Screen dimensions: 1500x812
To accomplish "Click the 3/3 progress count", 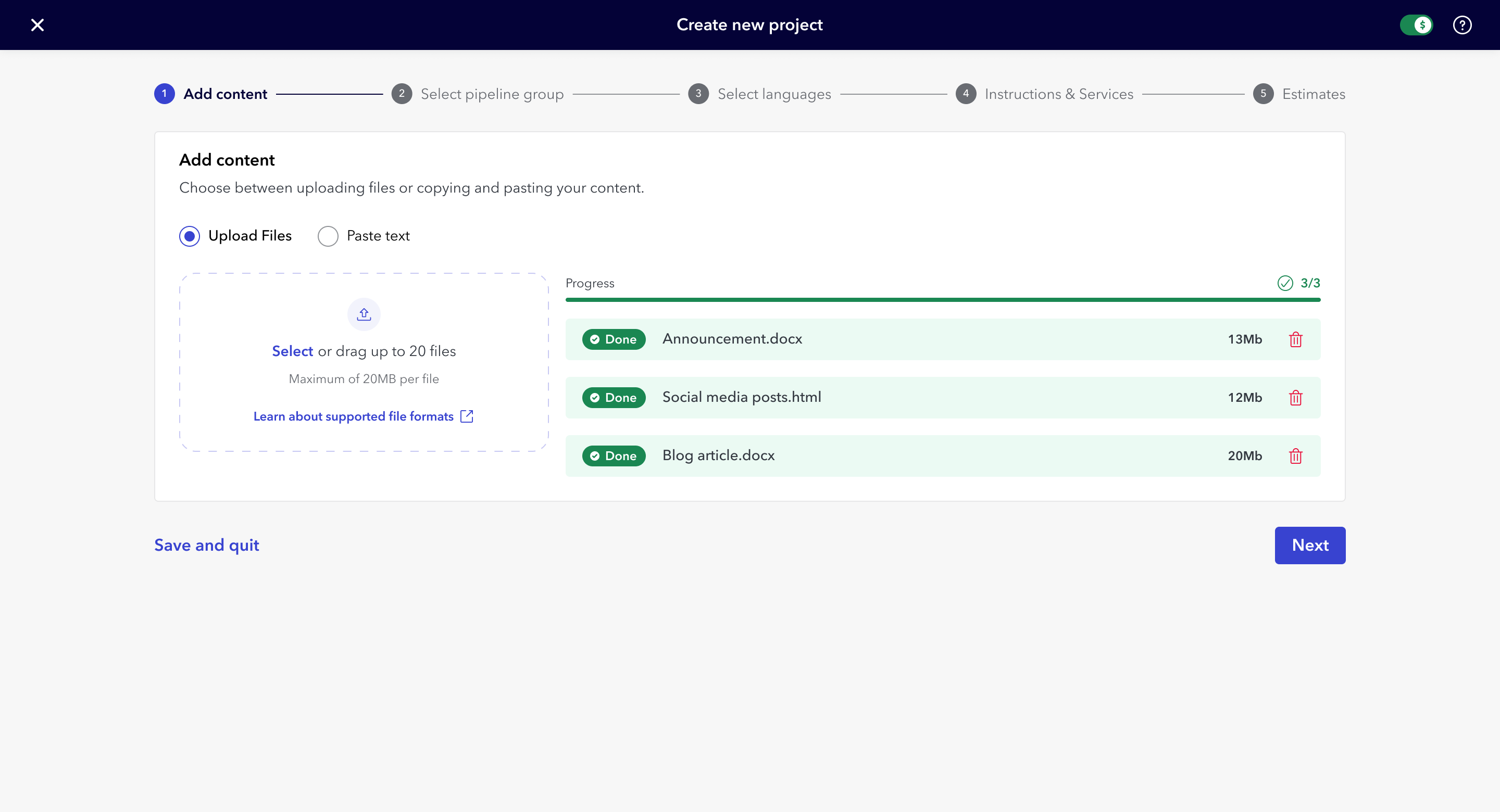I will tap(1310, 283).
